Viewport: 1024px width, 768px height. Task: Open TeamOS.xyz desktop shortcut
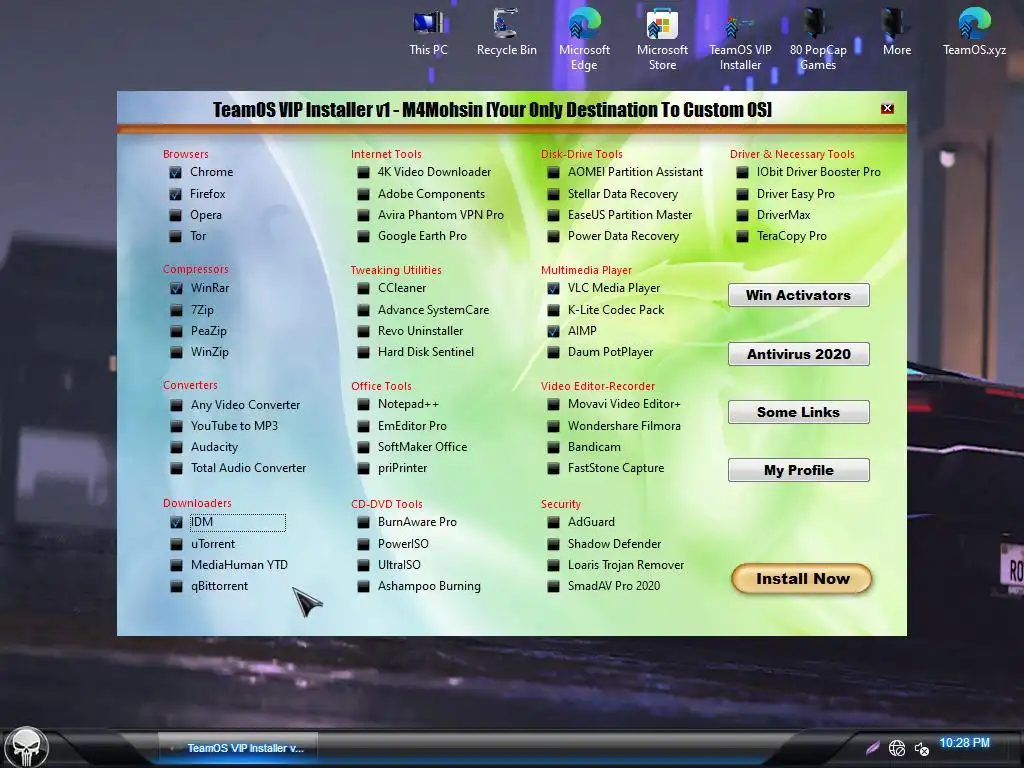click(x=974, y=33)
